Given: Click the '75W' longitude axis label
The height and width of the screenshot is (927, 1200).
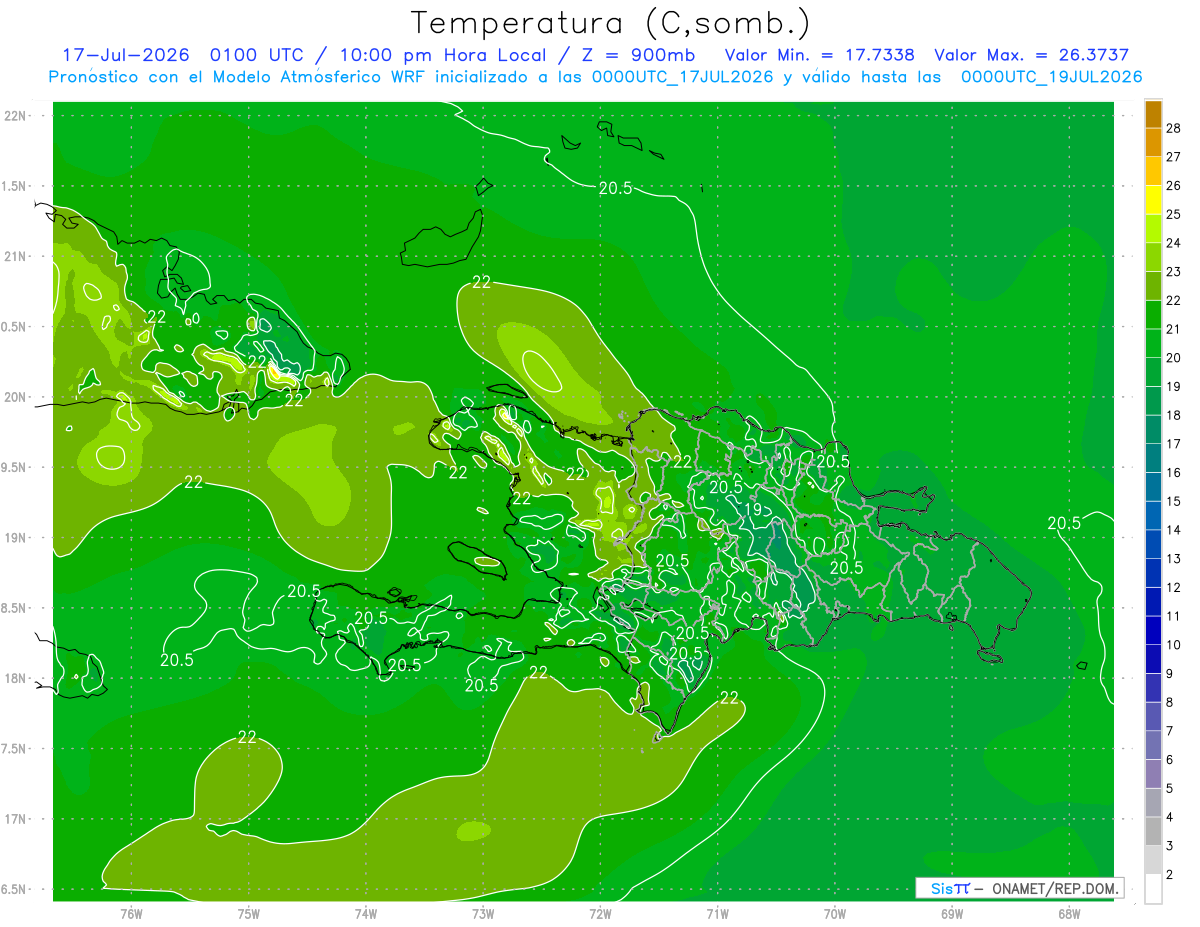Looking at the screenshot, I should click(249, 913).
